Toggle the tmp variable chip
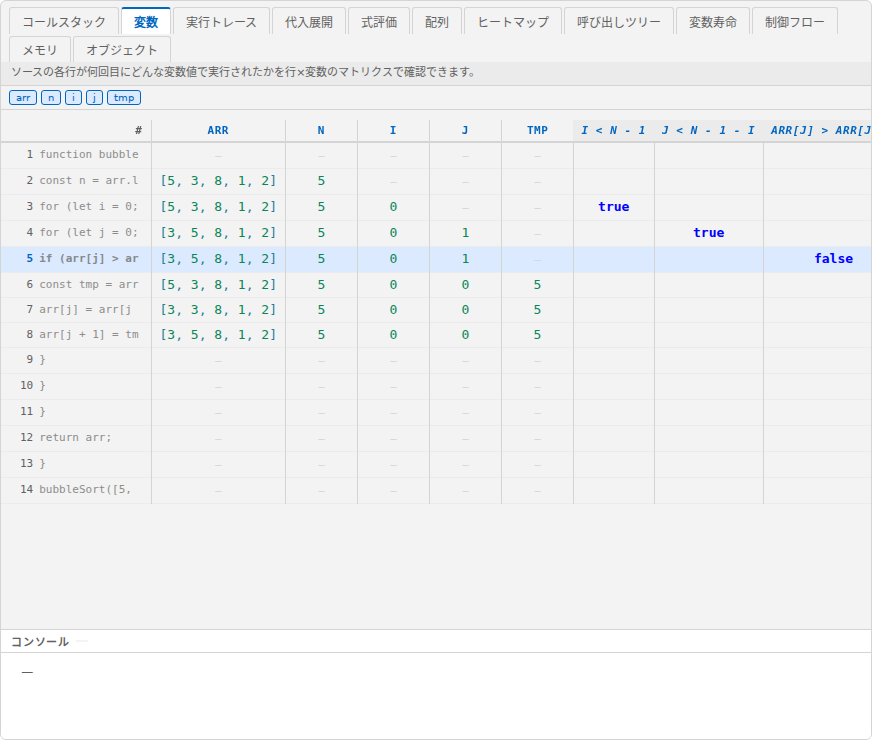Image resolution: width=872 pixels, height=740 pixels. pyautogui.click(x=124, y=98)
